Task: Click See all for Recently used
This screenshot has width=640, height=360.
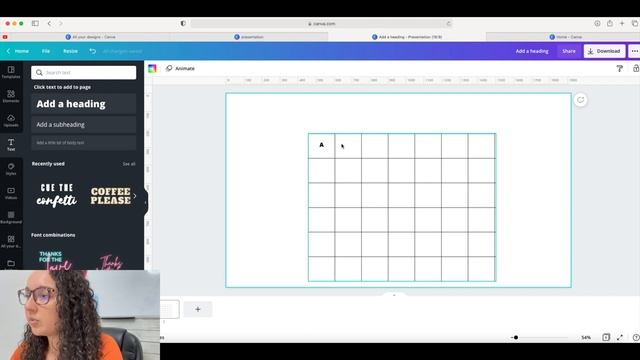Action: [x=129, y=164]
